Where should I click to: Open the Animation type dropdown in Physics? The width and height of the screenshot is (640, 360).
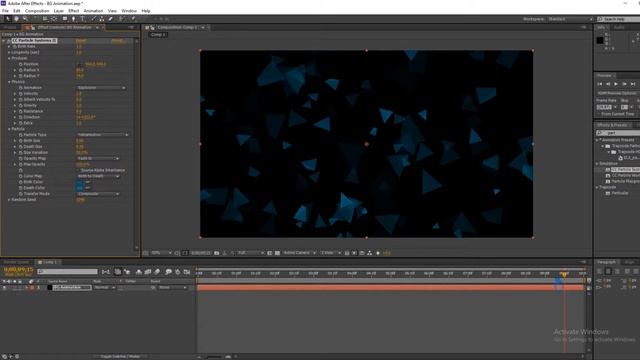101,88
